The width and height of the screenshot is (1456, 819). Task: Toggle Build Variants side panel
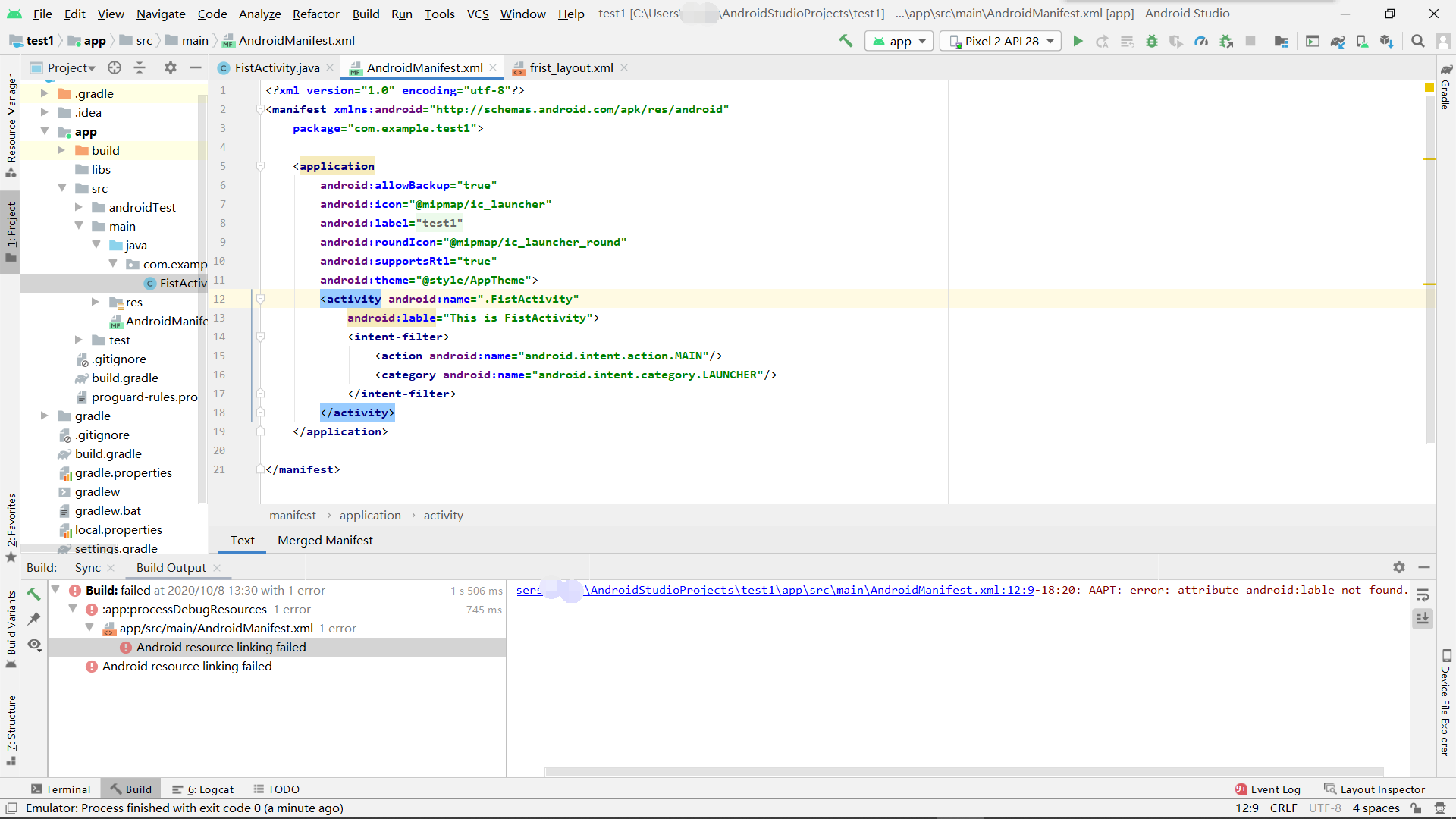(x=11, y=629)
